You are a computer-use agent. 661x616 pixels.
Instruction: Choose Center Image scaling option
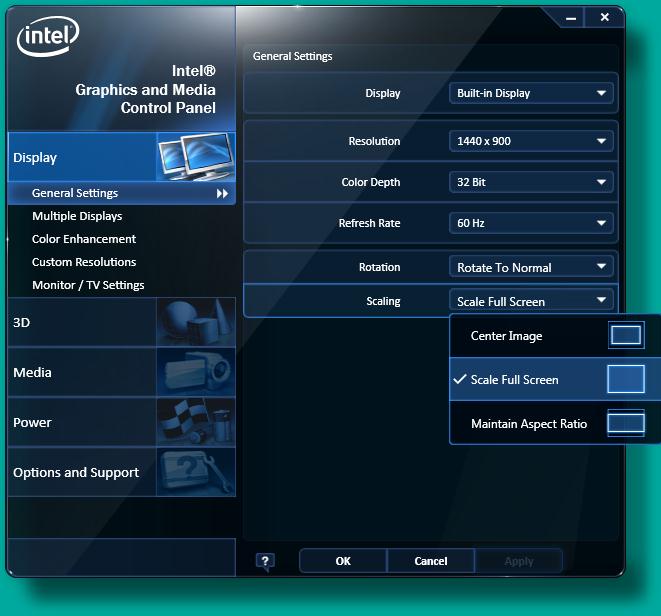506,336
